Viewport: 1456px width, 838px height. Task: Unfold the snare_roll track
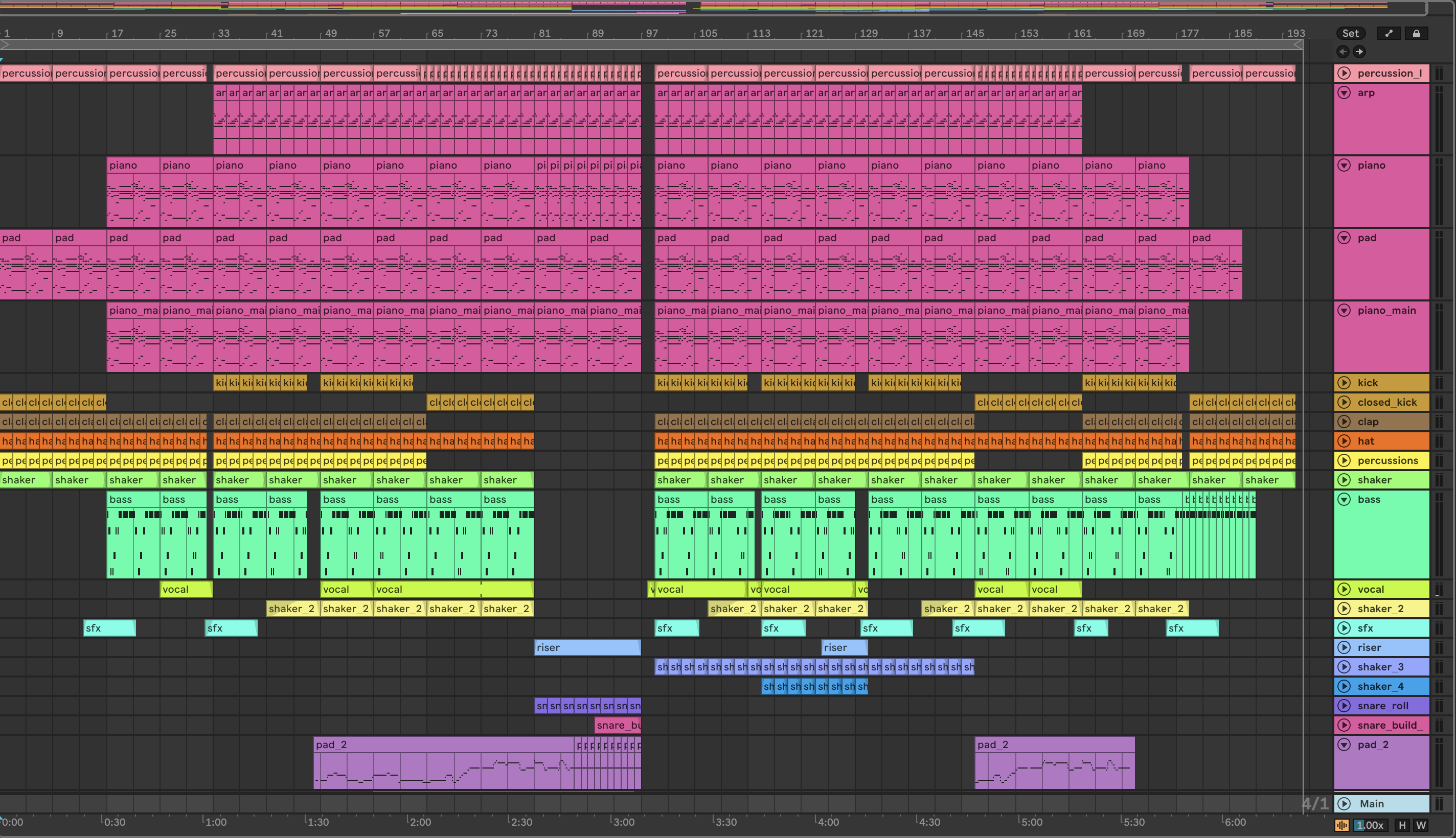tap(1344, 706)
